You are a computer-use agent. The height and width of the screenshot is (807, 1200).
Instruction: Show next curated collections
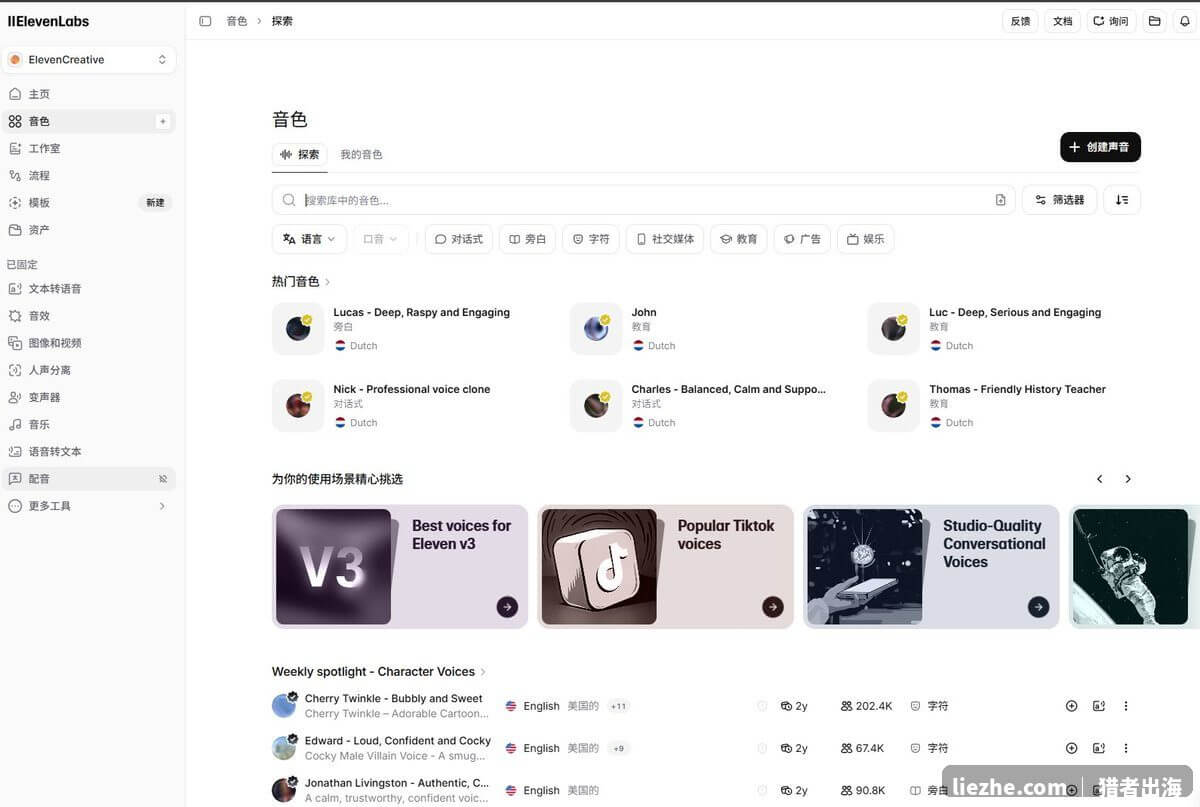[x=1128, y=479]
